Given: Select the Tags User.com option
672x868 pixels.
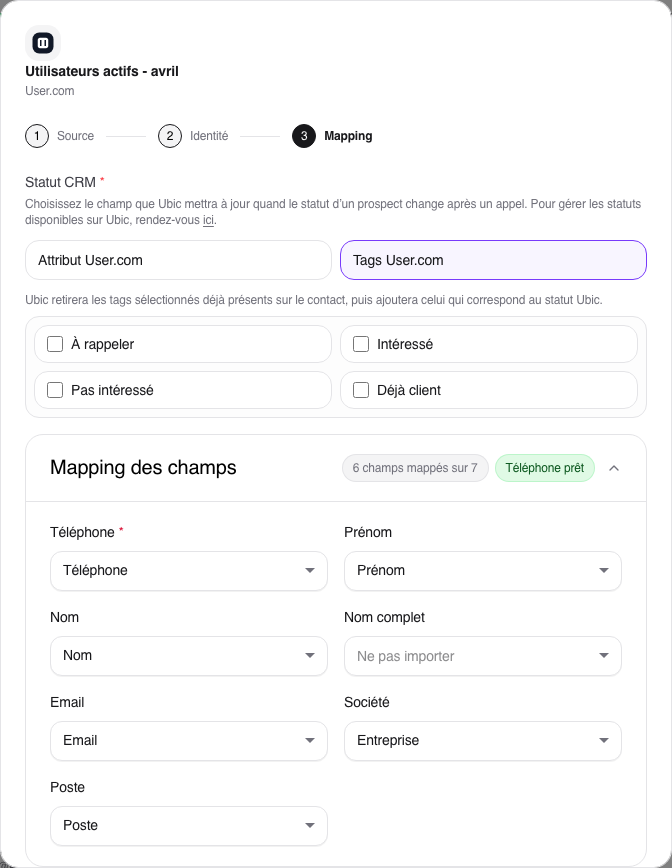Looking at the screenshot, I should (x=493, y=260).
